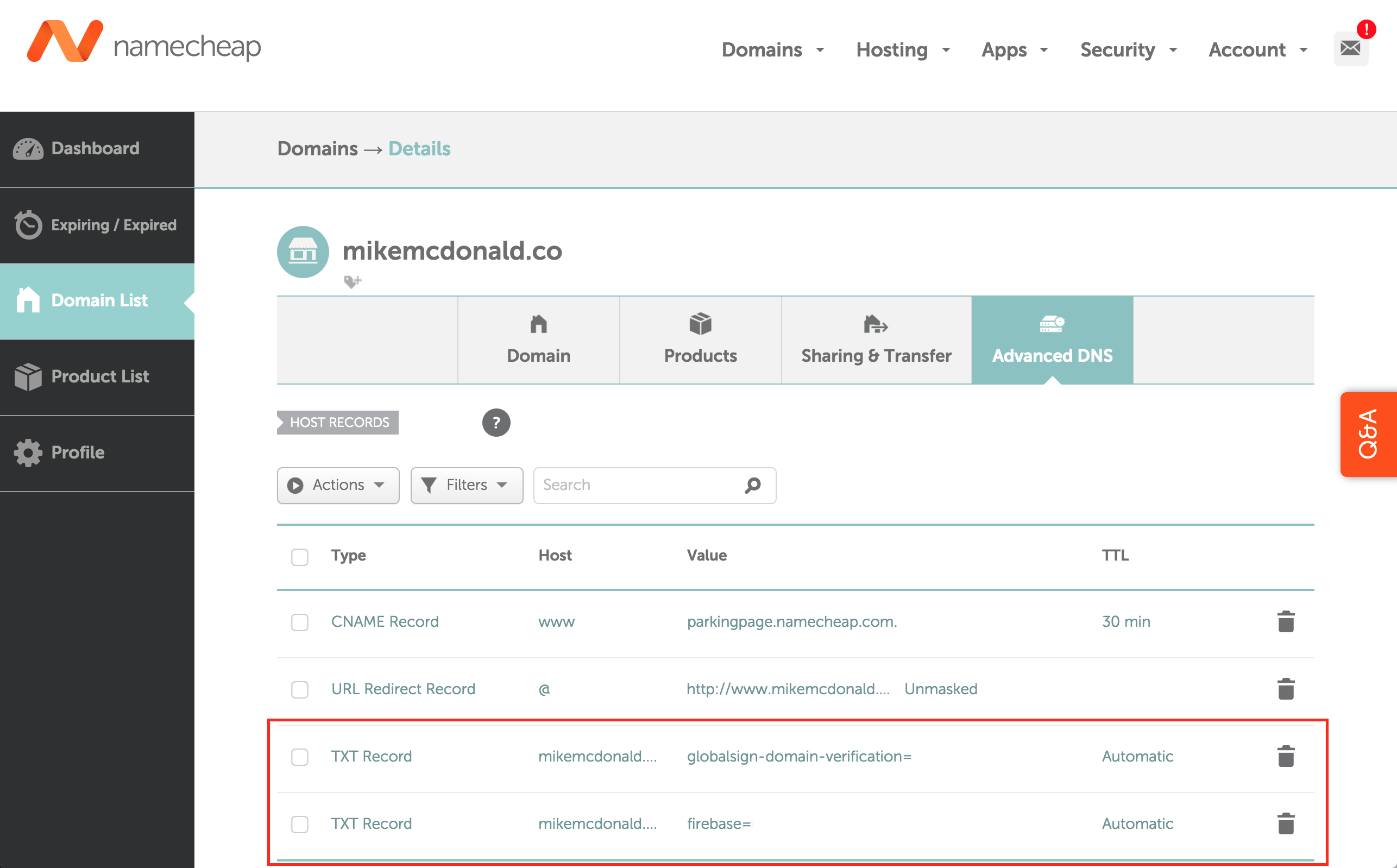
Task: Click the Product List box icon
Action: [x=28, y=376]
